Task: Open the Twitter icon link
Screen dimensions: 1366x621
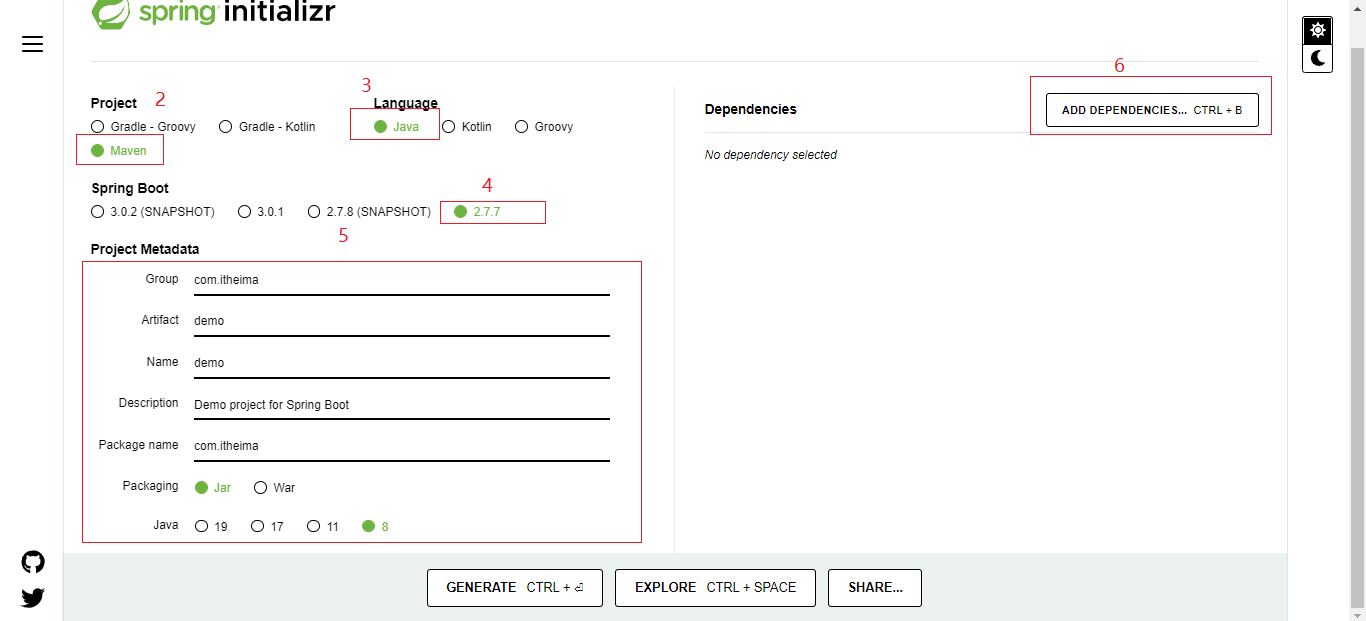Action: click(x=33, y=598)
